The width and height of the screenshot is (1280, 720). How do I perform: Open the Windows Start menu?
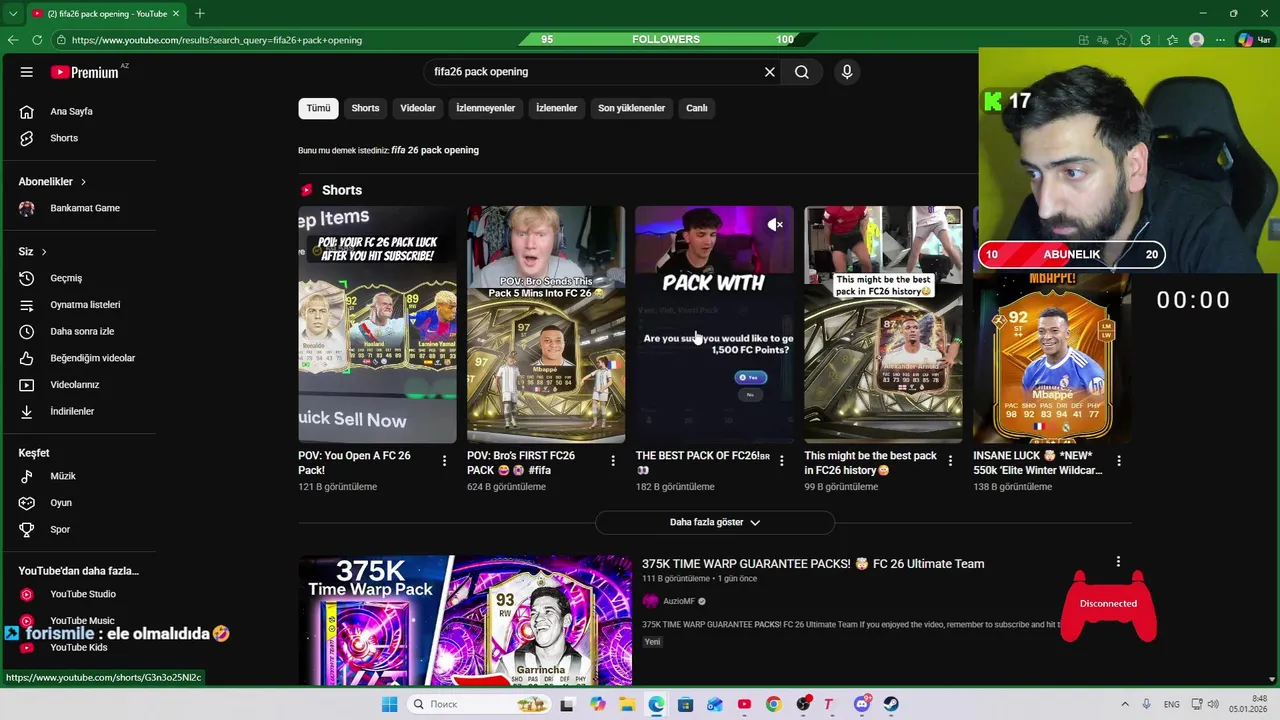[389, 704]
